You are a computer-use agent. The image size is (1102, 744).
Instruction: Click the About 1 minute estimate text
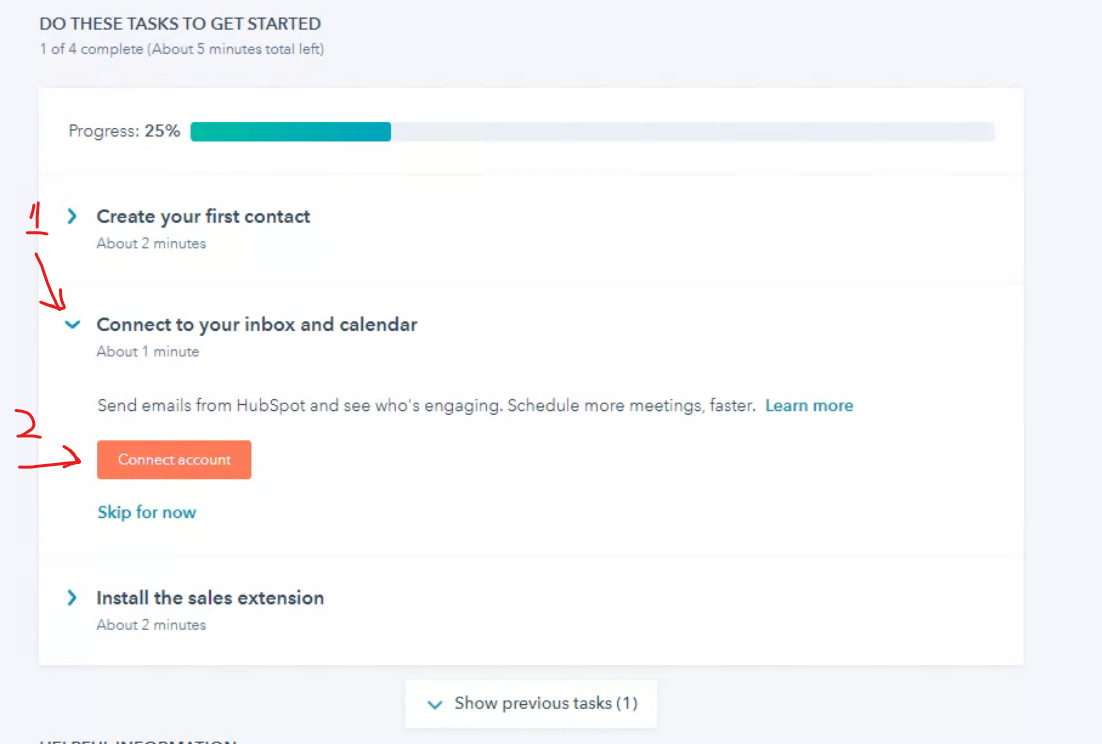(x=148, y=351)
